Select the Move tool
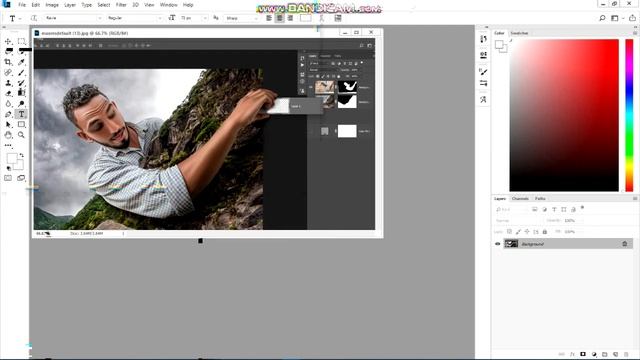 click(8, 41)
